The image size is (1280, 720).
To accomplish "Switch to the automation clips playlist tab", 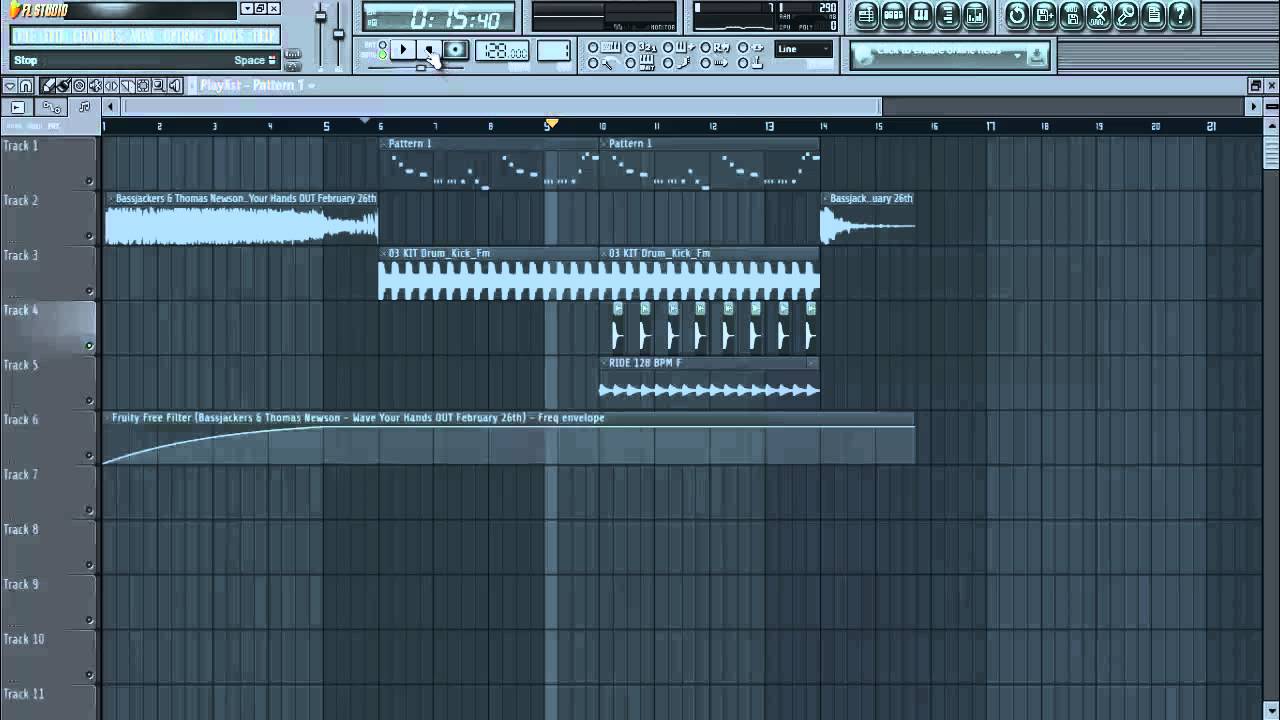I will click(x=52, y=107).
